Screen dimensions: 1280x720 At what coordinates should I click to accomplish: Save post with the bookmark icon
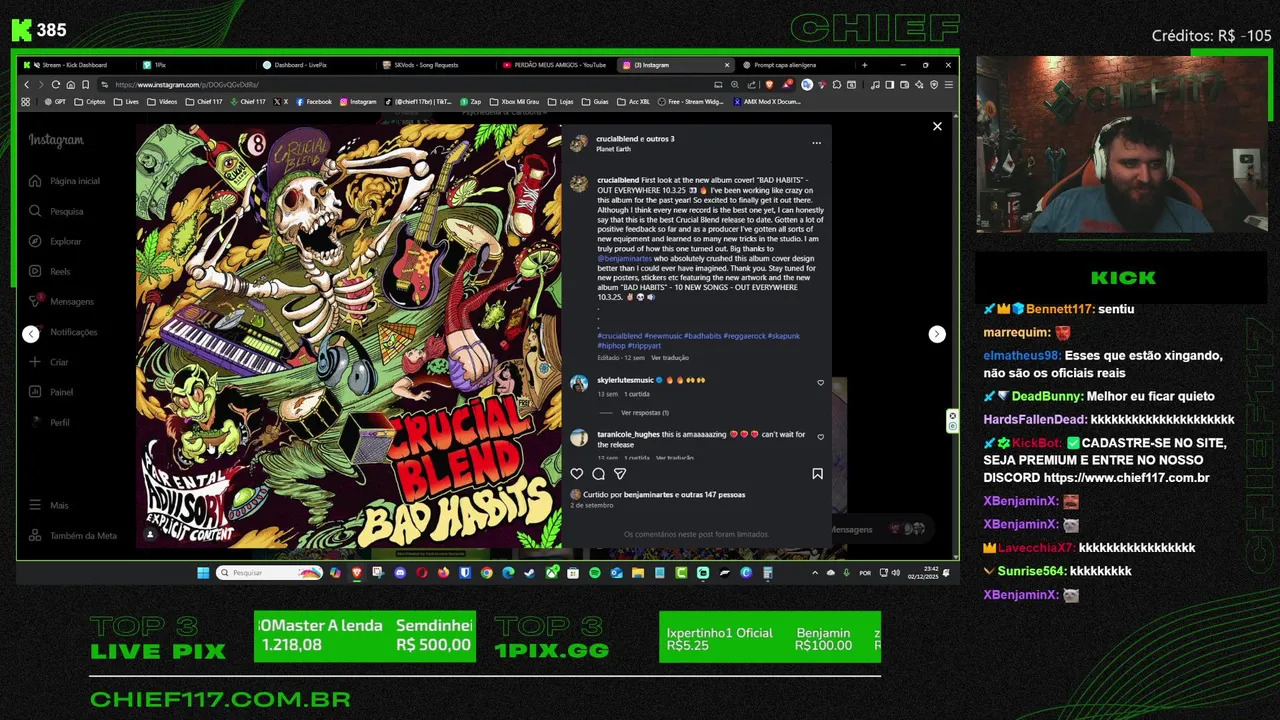click(817, 474)
